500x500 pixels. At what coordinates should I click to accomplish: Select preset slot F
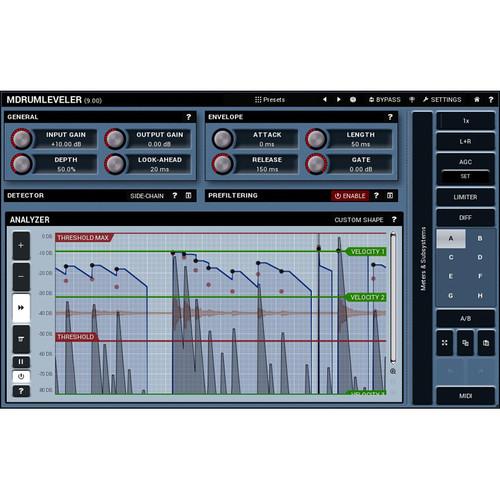point(480,276)
